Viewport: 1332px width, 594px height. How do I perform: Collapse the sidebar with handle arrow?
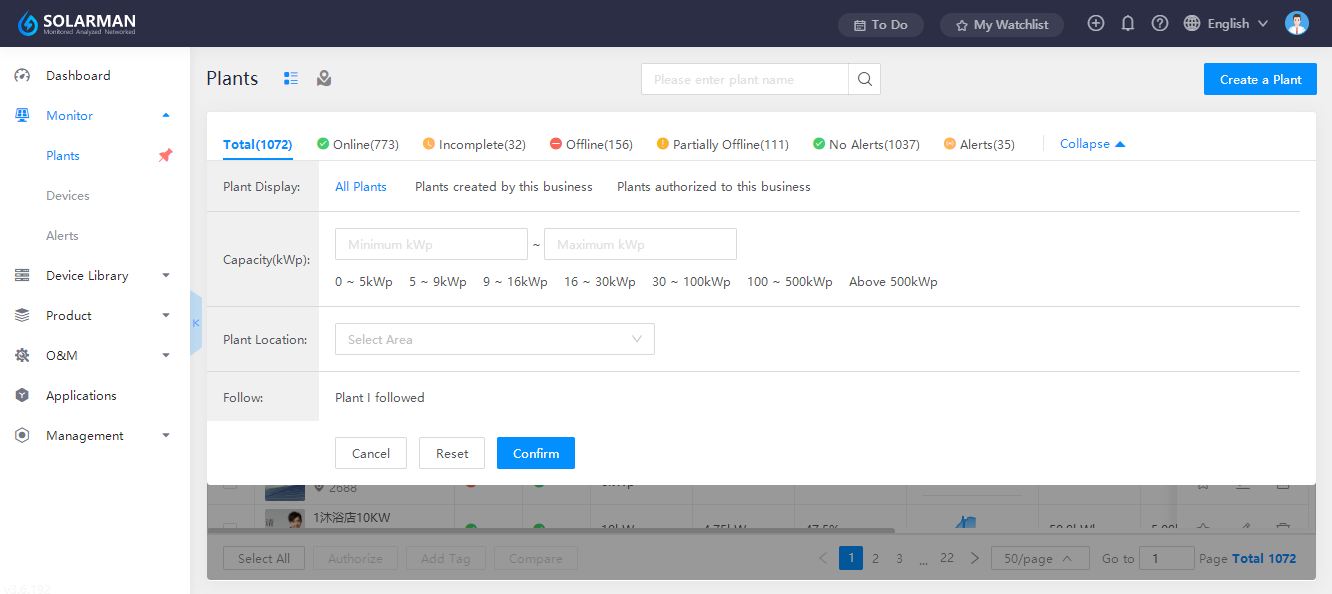(x=196, y=323)
